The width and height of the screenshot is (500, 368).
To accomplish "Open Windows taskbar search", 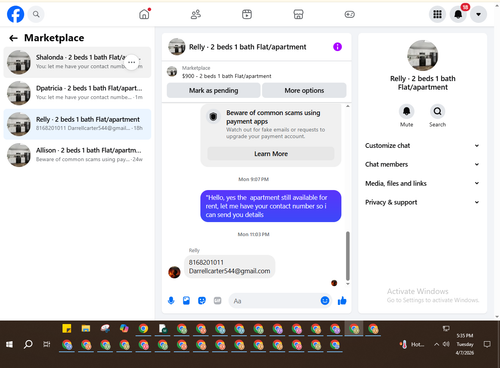I will coord(28,344).
